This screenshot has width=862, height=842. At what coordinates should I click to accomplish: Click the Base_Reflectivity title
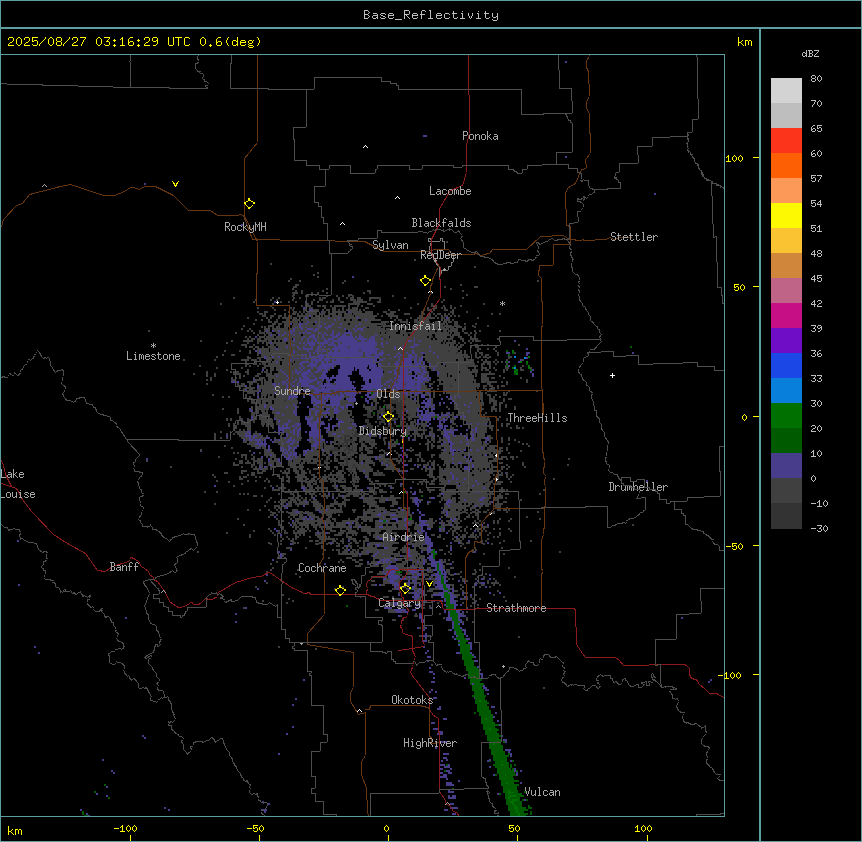point(431,15)
